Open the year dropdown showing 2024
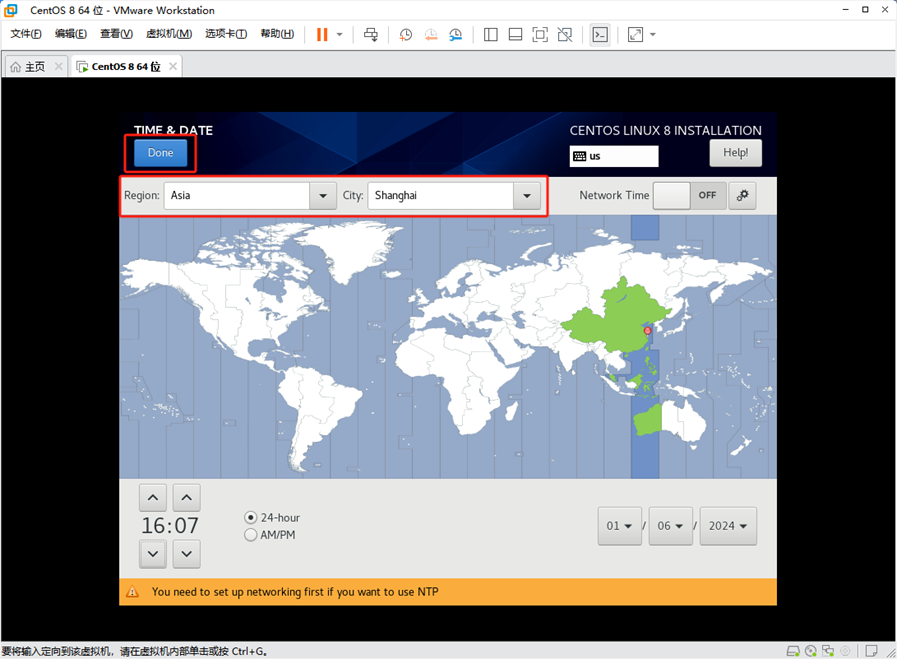The image size is (897, 659). point(728,526)
